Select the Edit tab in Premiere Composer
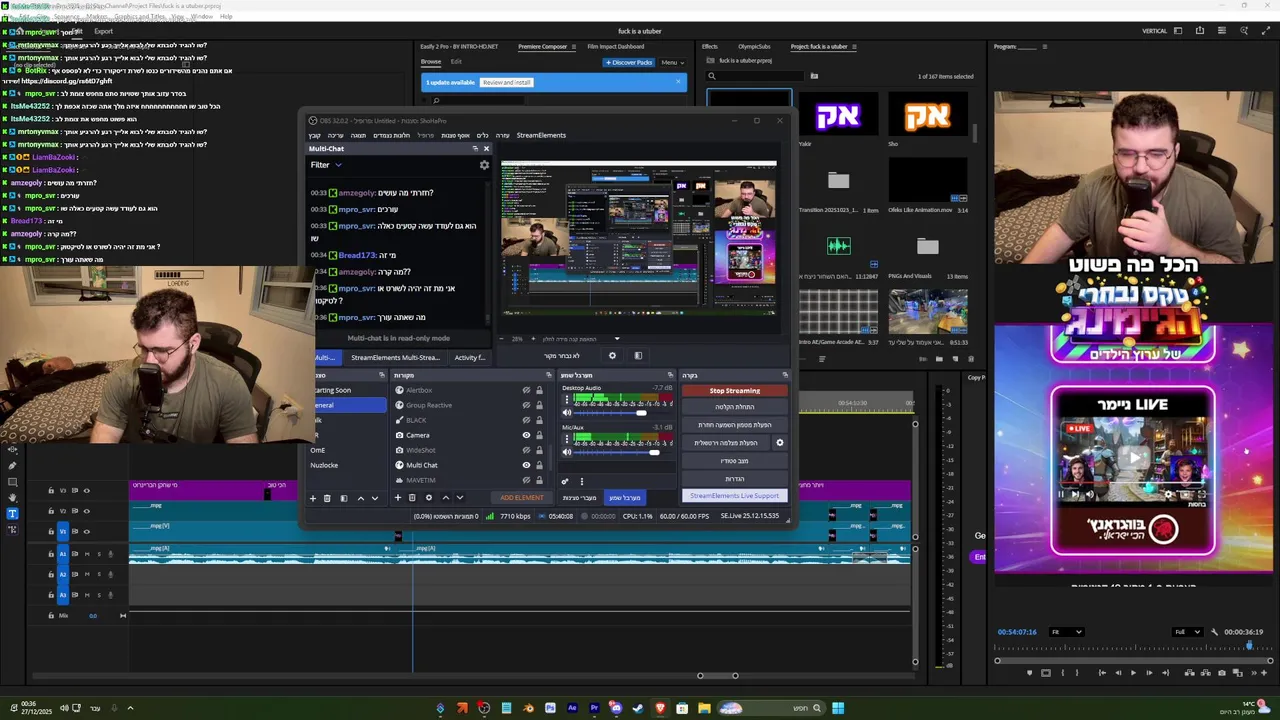Image resolution: width=1280 pixels, height=720 pixels. pyautogui.click(x=456, y=62)
